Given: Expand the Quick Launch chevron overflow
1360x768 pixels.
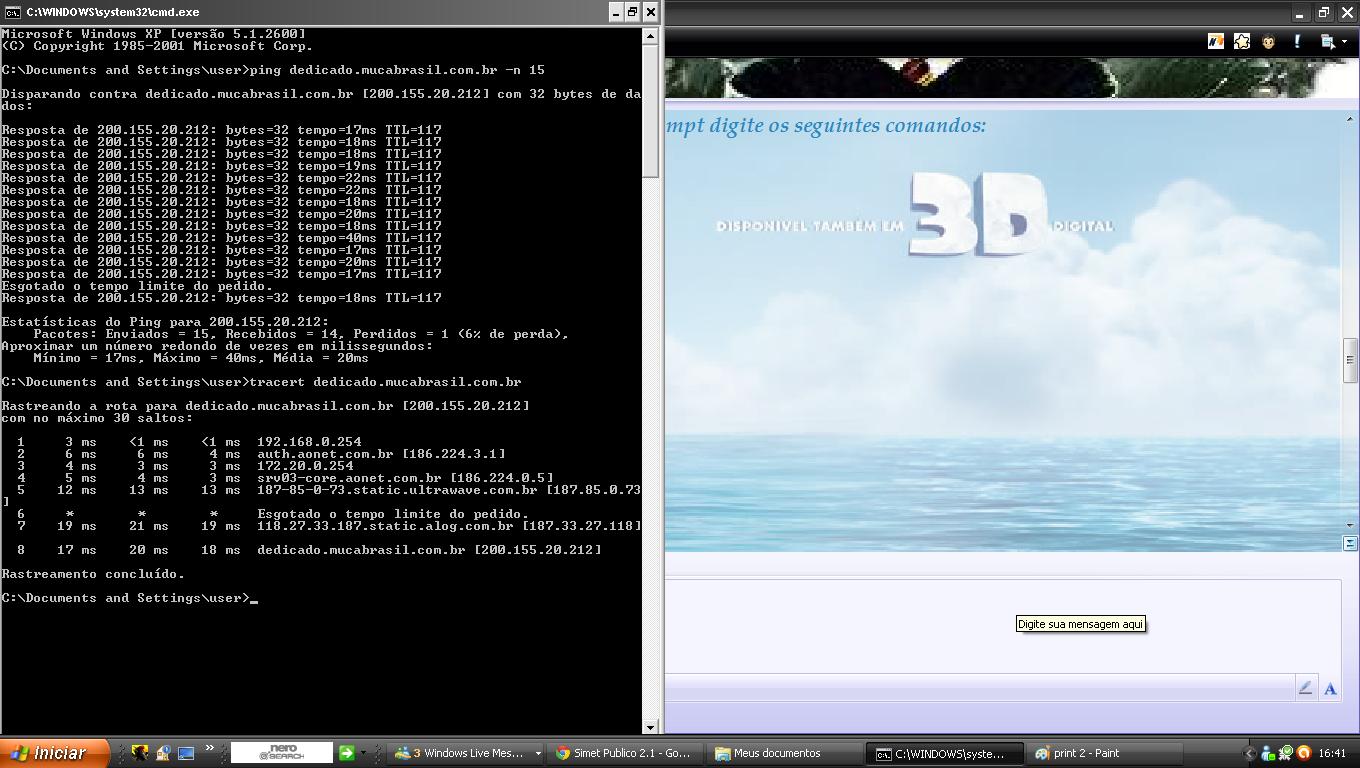Looking at the screenshot, I should 209,749.
